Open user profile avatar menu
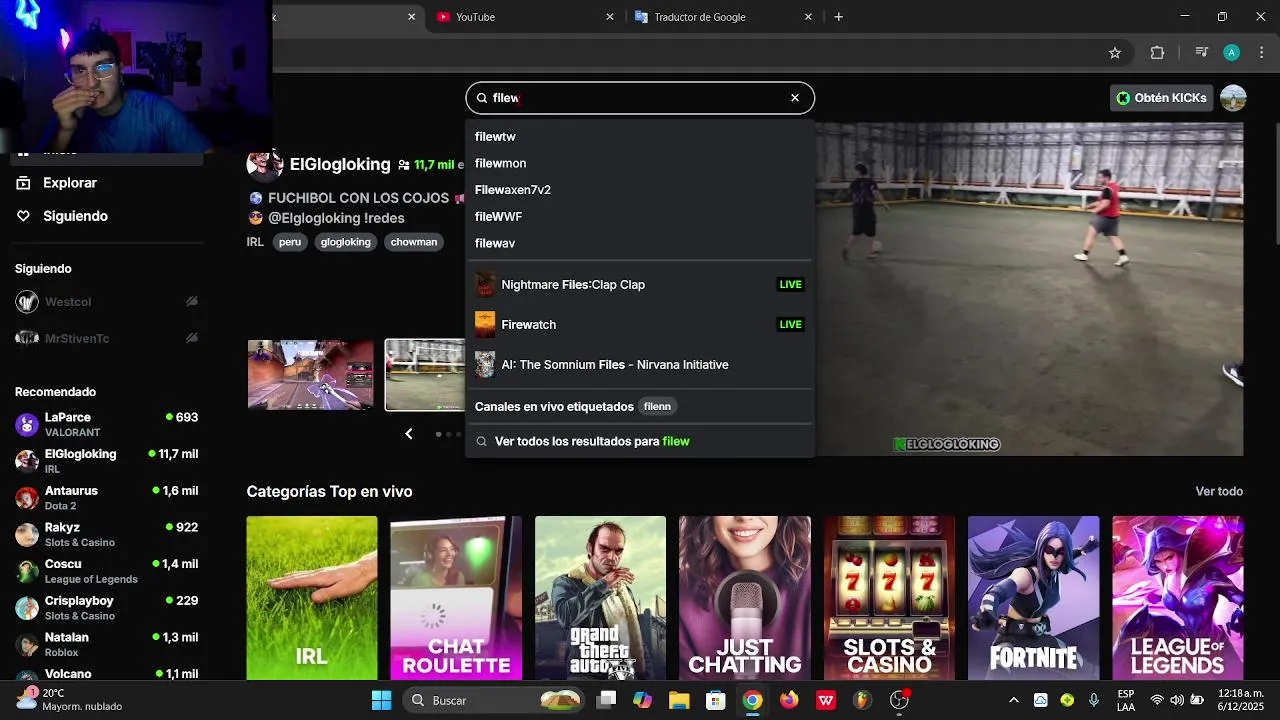The width and height of the screenshot is (1280, 720). click(x=1233, y=98)
